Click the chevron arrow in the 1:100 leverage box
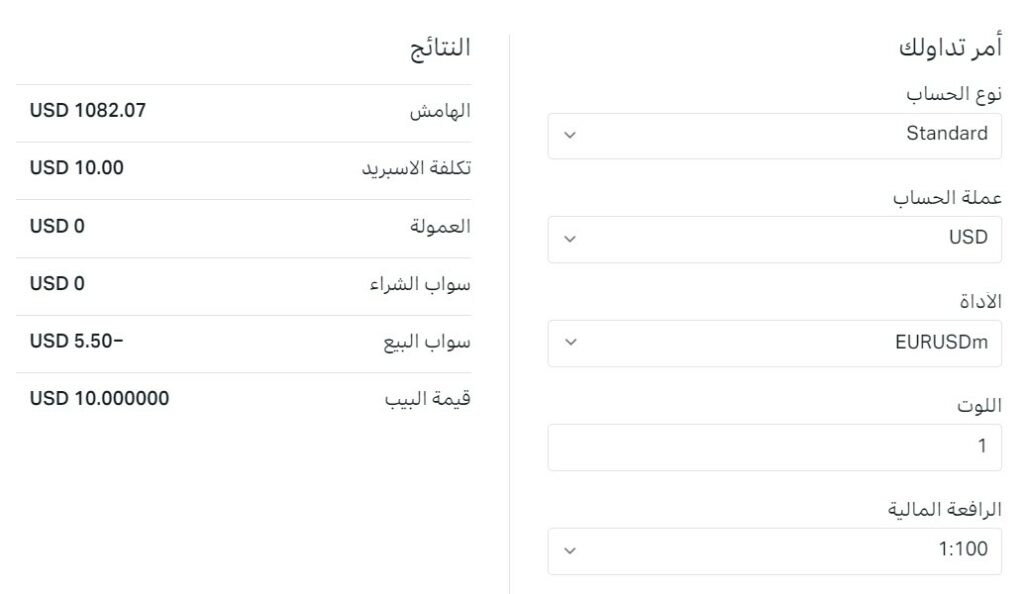The width and height of the screenshot is (1024, 594). point(570,550)
